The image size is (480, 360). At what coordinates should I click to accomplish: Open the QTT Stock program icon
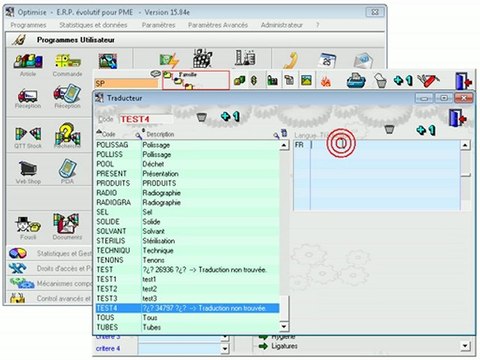(28, 134)
